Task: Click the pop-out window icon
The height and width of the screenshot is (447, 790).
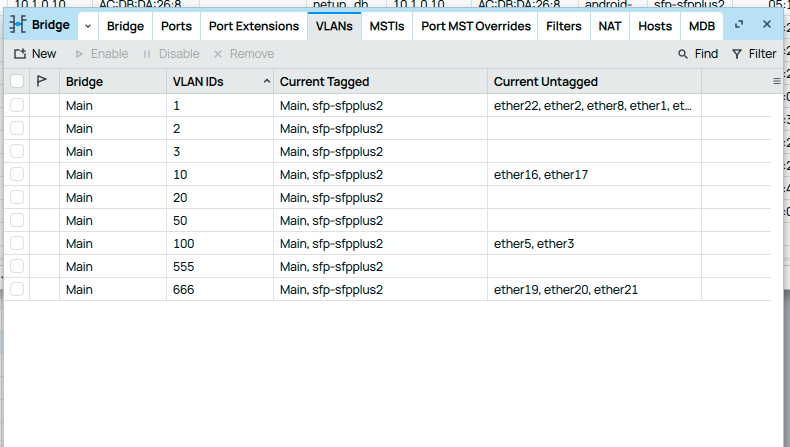Action: coord(739,25)
